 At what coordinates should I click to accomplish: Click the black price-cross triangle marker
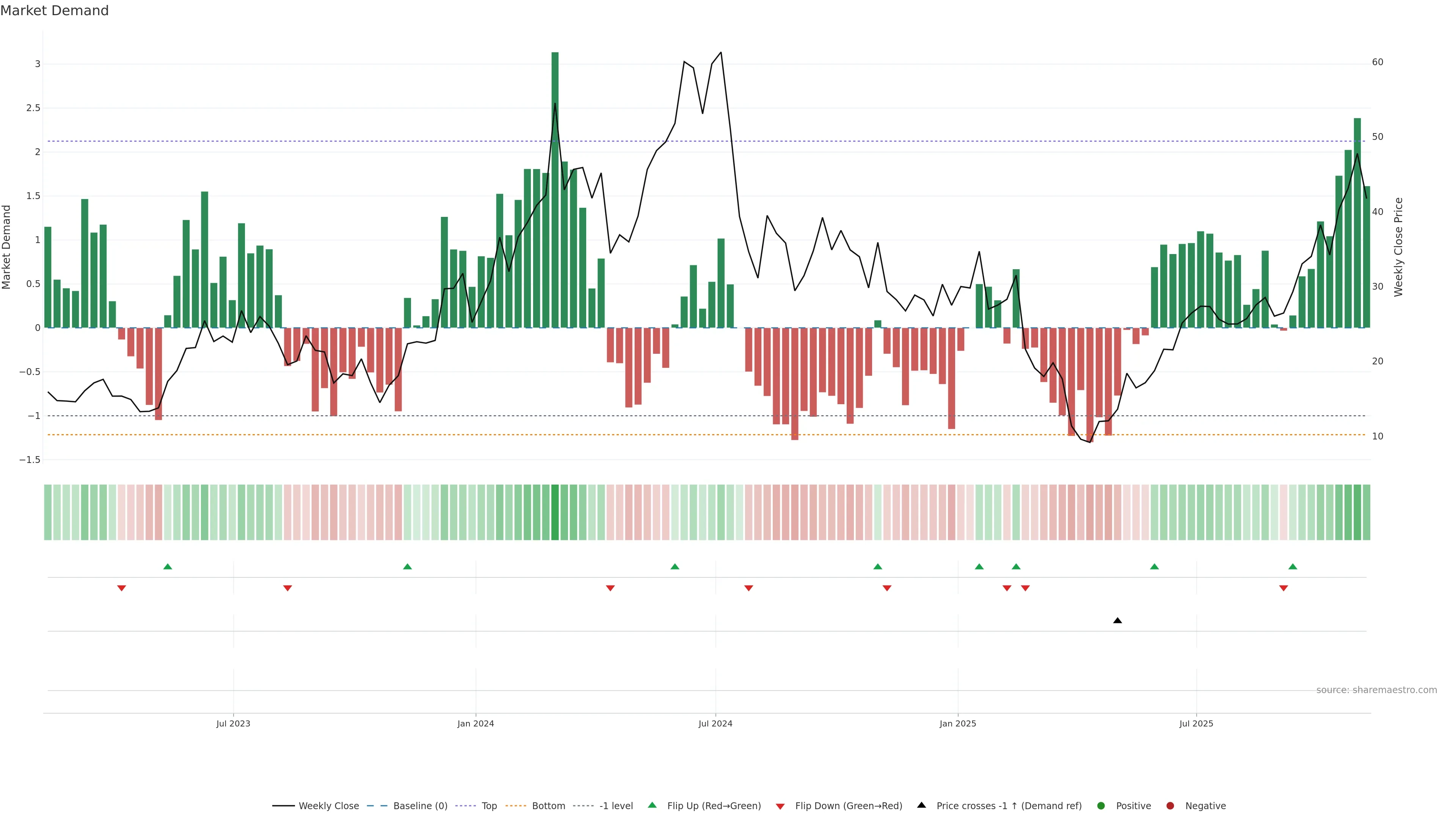[1117, 621]
